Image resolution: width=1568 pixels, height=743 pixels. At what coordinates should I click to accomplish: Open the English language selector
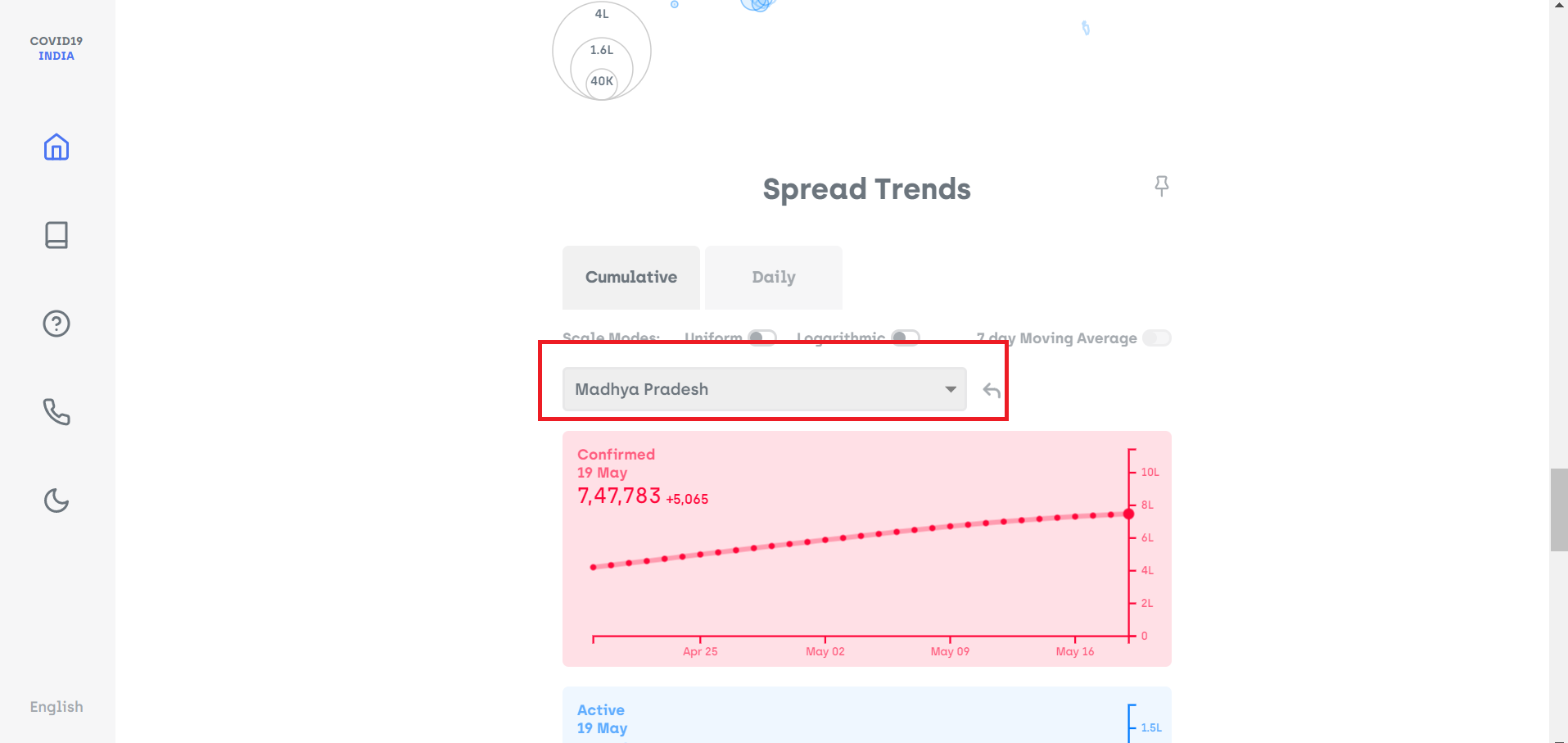coord(56,707)
